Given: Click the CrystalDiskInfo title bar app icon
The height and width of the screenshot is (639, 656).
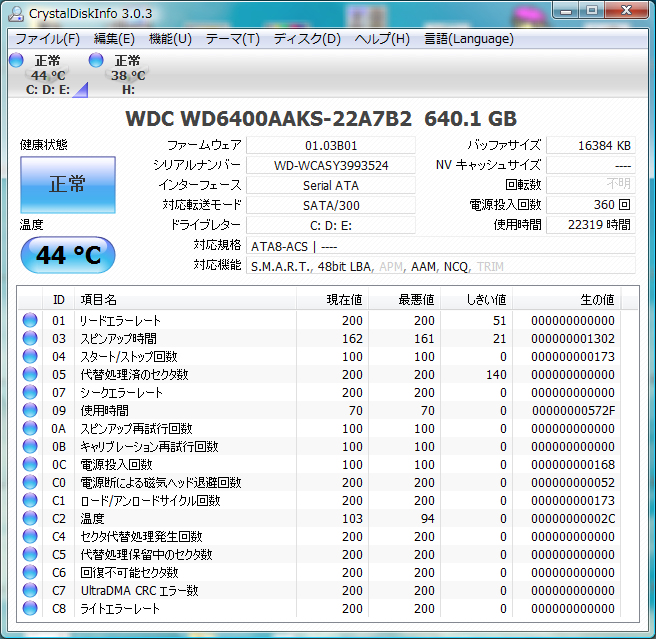Looking at the screenshot, I should click(x=16, y=13).
